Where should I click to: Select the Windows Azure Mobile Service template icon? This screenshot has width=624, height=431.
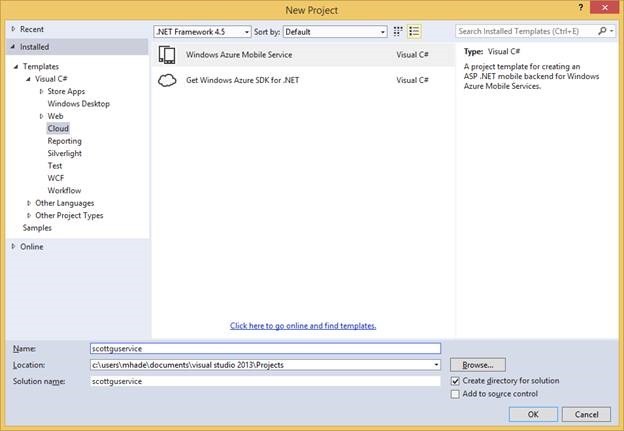[x=168, y=55]
